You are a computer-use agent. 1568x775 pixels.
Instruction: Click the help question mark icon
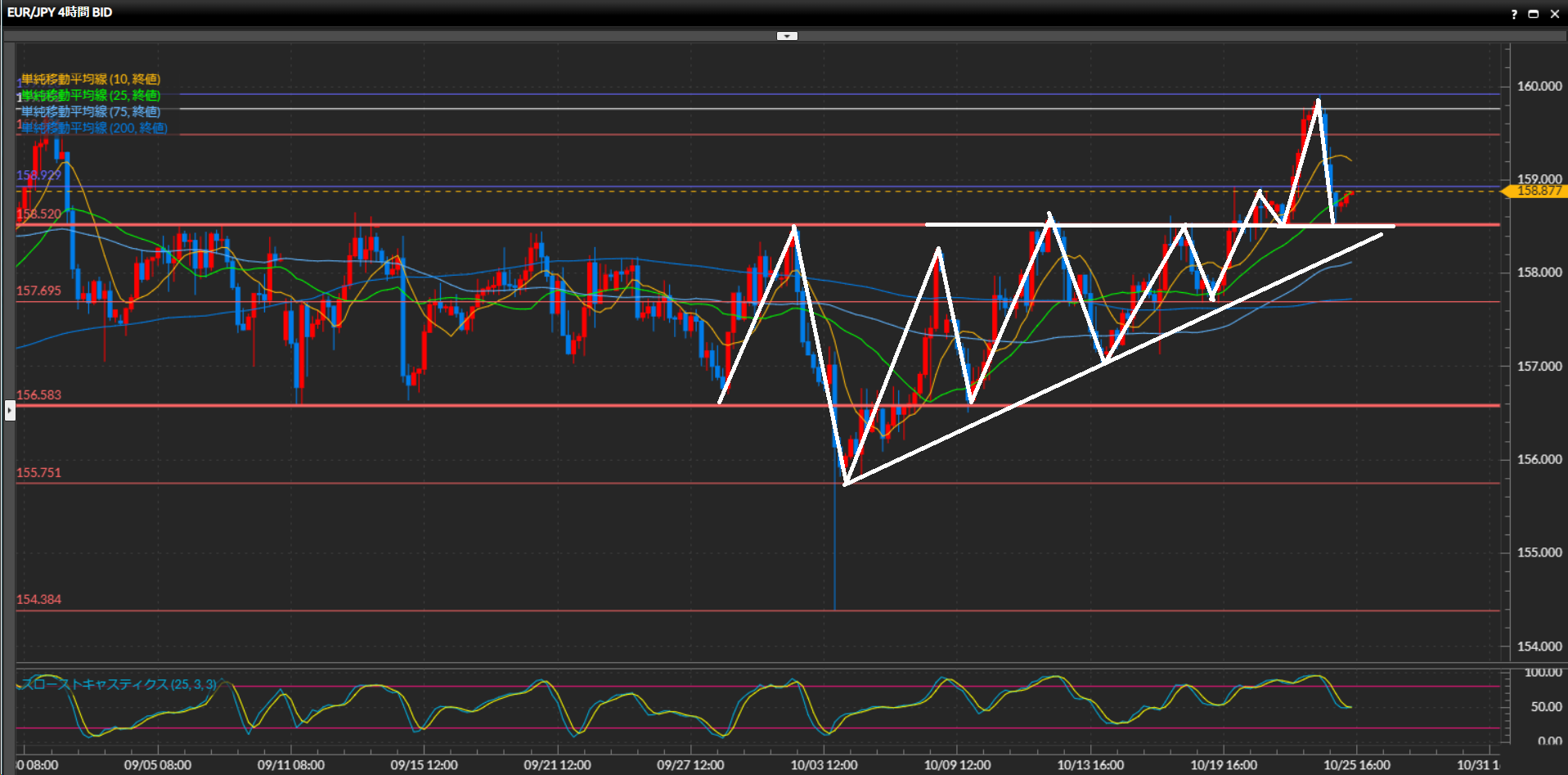click(x=1514, y=14)
